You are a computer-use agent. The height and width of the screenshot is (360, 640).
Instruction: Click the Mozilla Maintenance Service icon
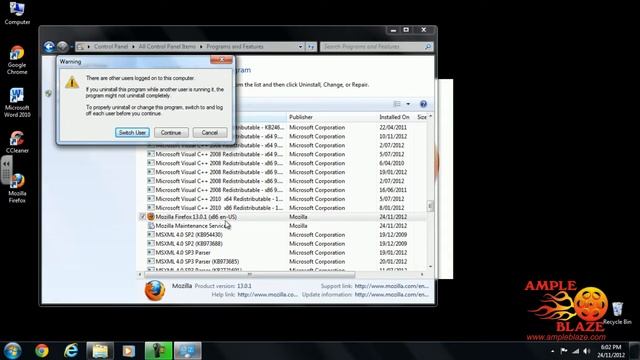pyautogui.click(x=151, y=226)
